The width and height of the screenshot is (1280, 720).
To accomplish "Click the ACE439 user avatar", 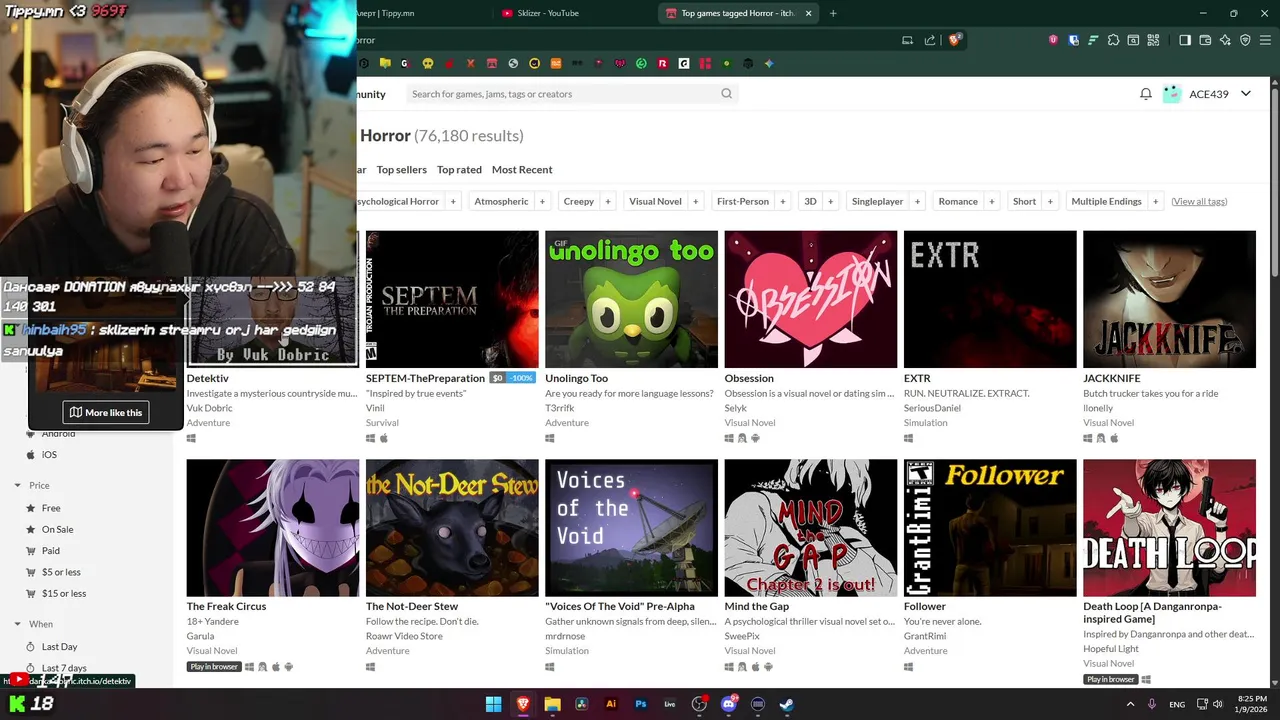I will point(1172,94).
